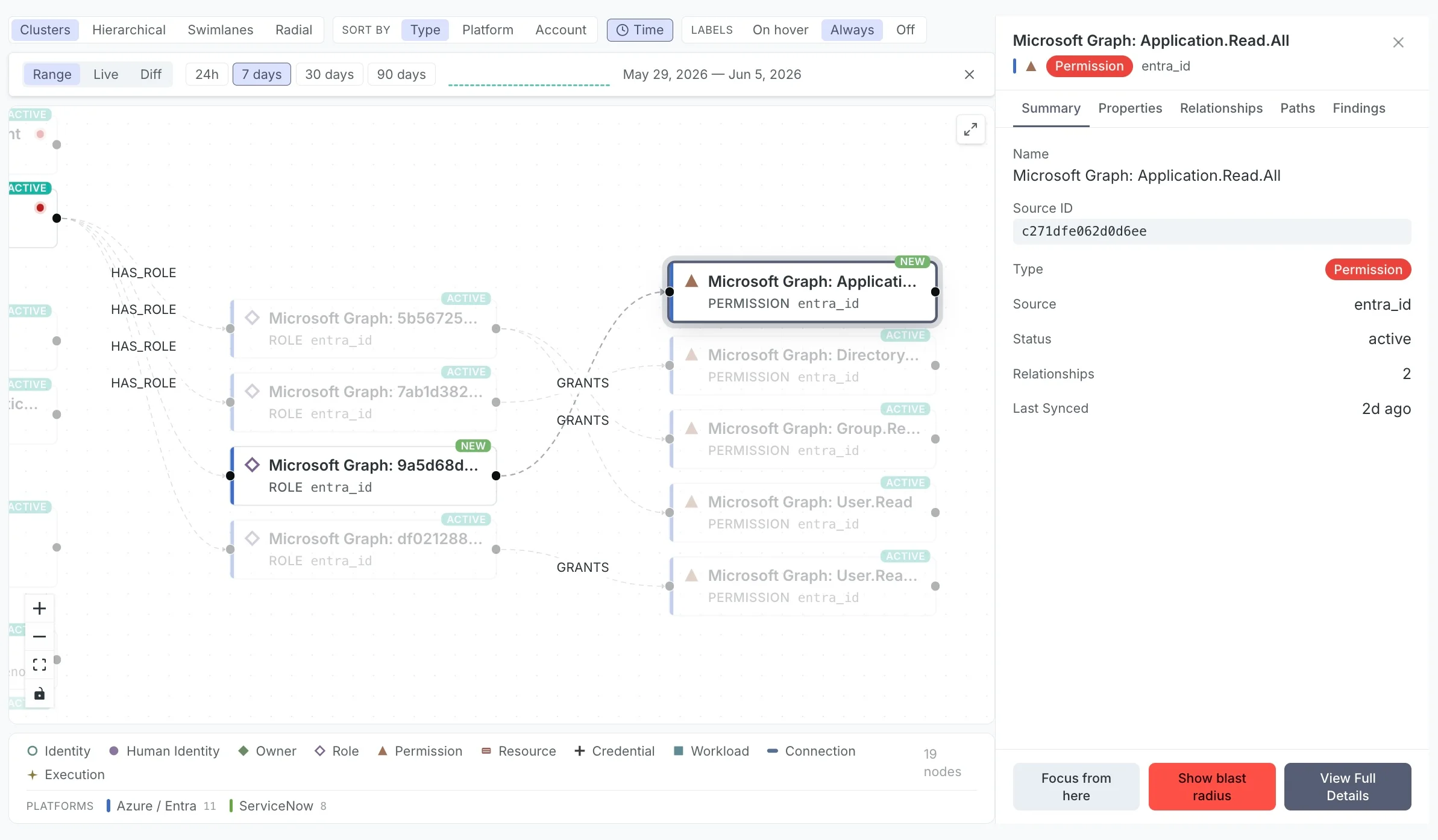The width and height of the screenshot is (1438, 840).
Task: Click Focus from here button
Action: [x=1076, y=787]
